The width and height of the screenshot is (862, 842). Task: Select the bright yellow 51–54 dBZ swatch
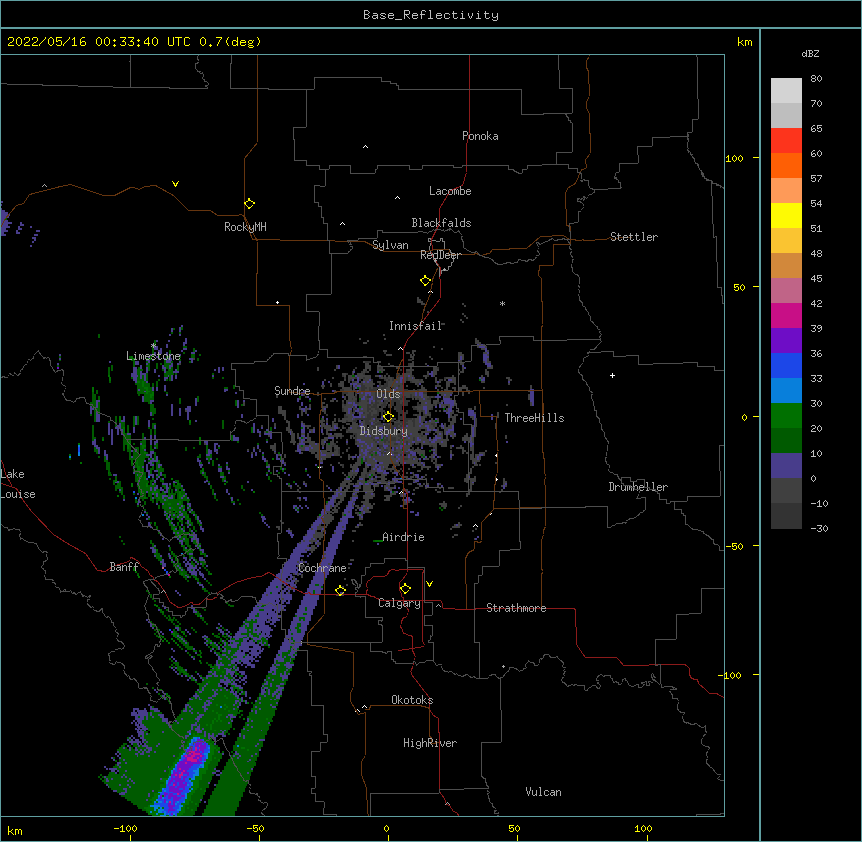(786, 215)
